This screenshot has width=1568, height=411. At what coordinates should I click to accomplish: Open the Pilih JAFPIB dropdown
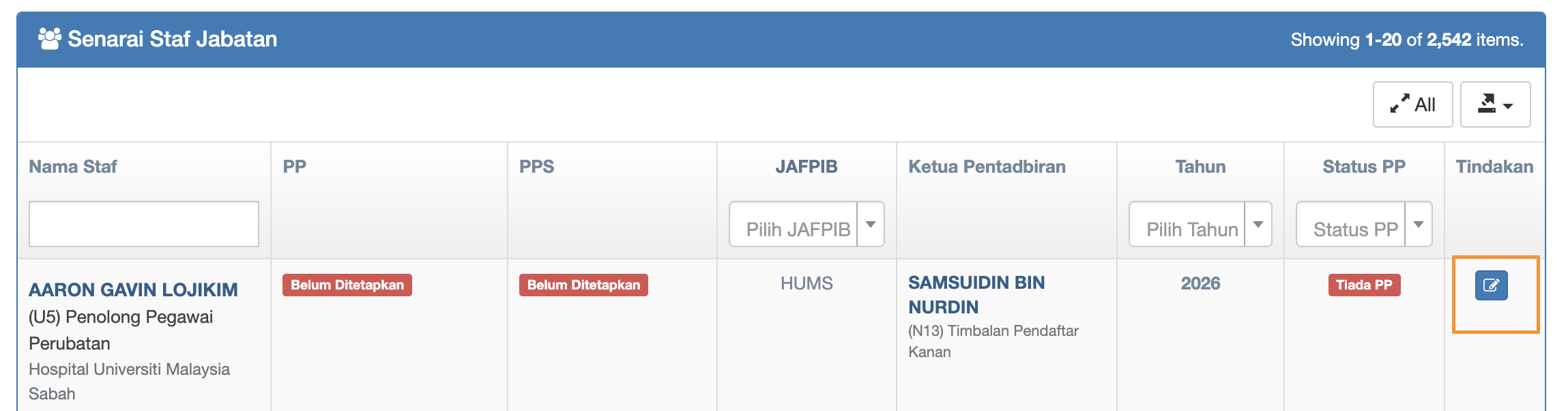(x=806, y=225)
